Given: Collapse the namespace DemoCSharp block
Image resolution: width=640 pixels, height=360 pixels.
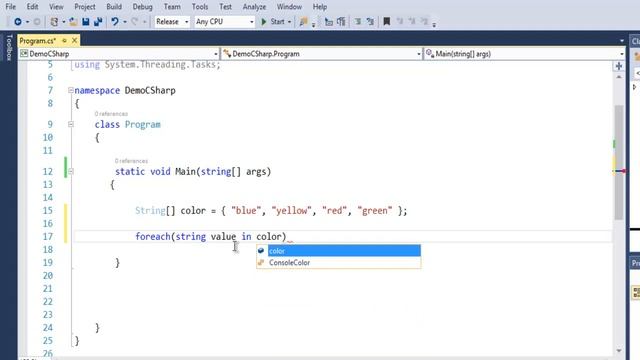Looking at the screenshot, I should [71, 90].
